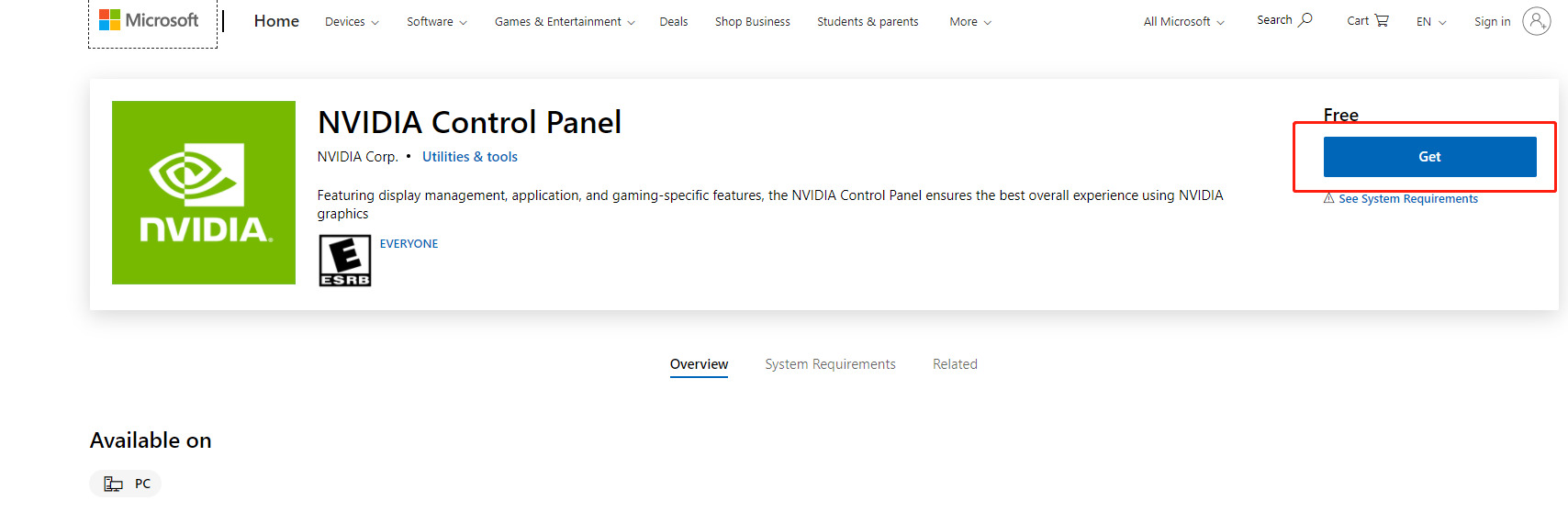Image resolution: width=1568 pixels, height=512 pixels.
Task: Expand the All Microsoft menu
Action: (x=1184, y=22)
